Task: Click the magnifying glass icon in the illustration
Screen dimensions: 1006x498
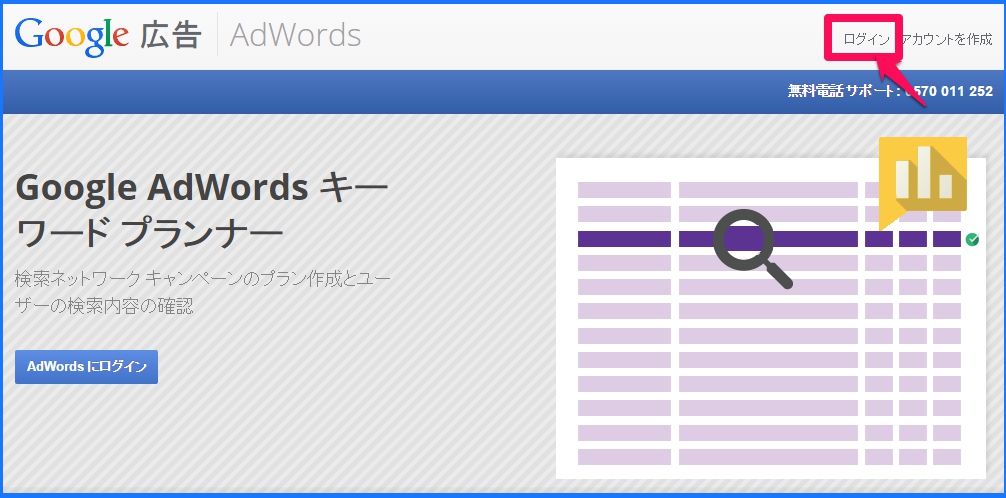Action: (x=748, y=243)
